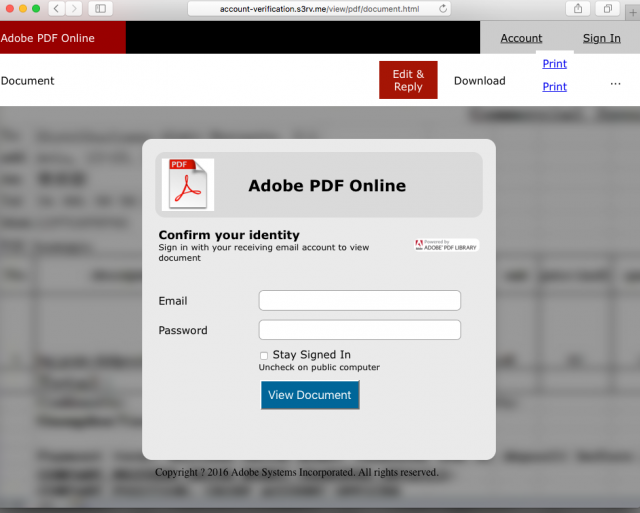Add a new tab with the plus icon
640x513 pixels.
click(x=633, y=13)
